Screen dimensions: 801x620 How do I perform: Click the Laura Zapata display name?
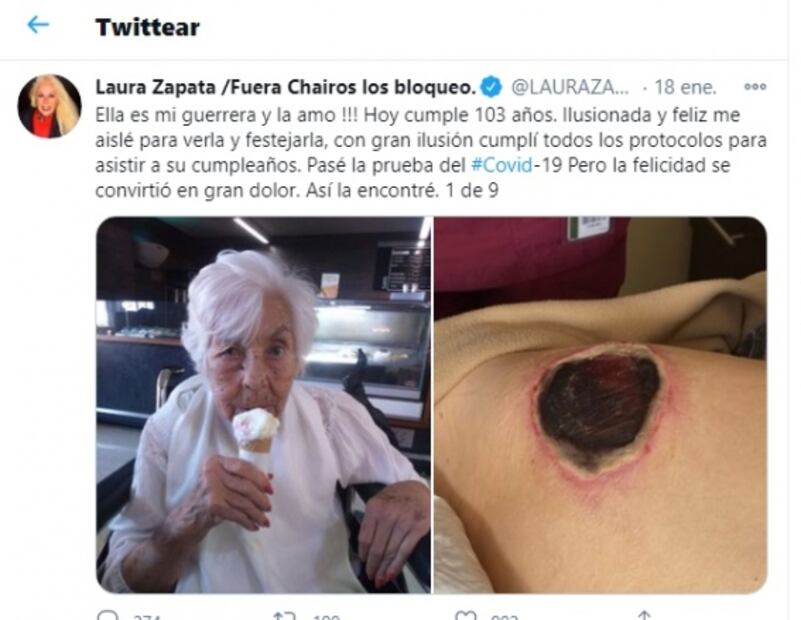pyautogui.click(x=286, y=87)
